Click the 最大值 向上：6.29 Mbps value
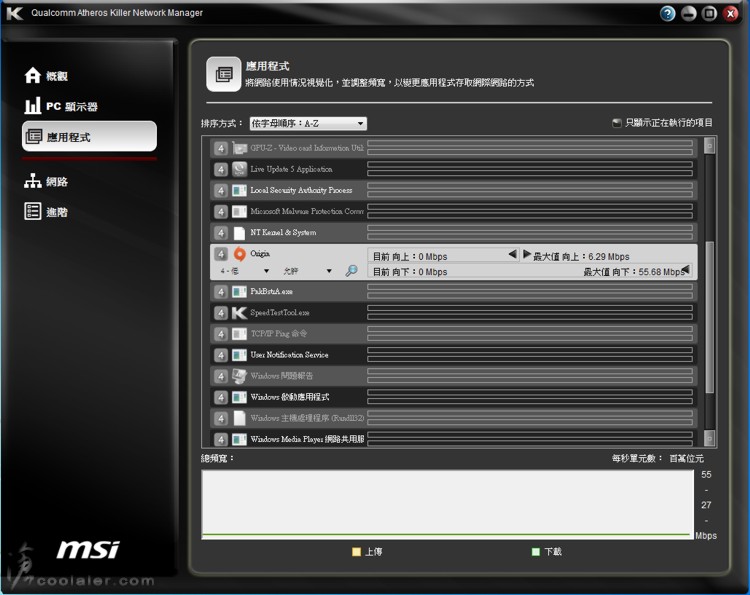 pyautogui.click(x=581, y=257)
